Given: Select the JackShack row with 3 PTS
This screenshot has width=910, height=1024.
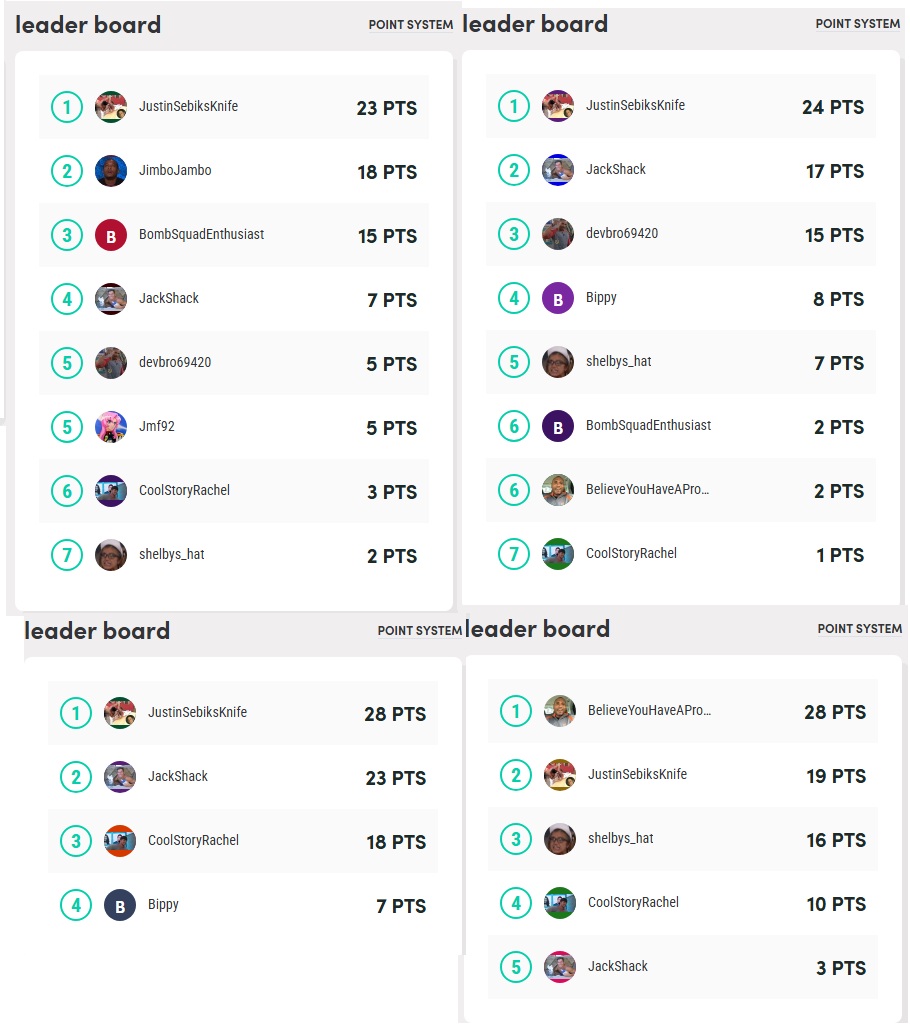Looking at the screenshot, I should [x=683, y=967].
